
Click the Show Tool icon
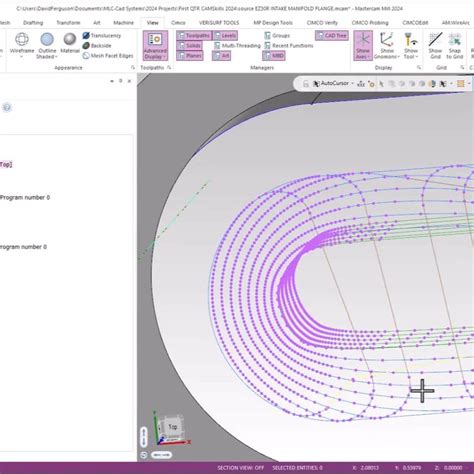click(411, 46)
